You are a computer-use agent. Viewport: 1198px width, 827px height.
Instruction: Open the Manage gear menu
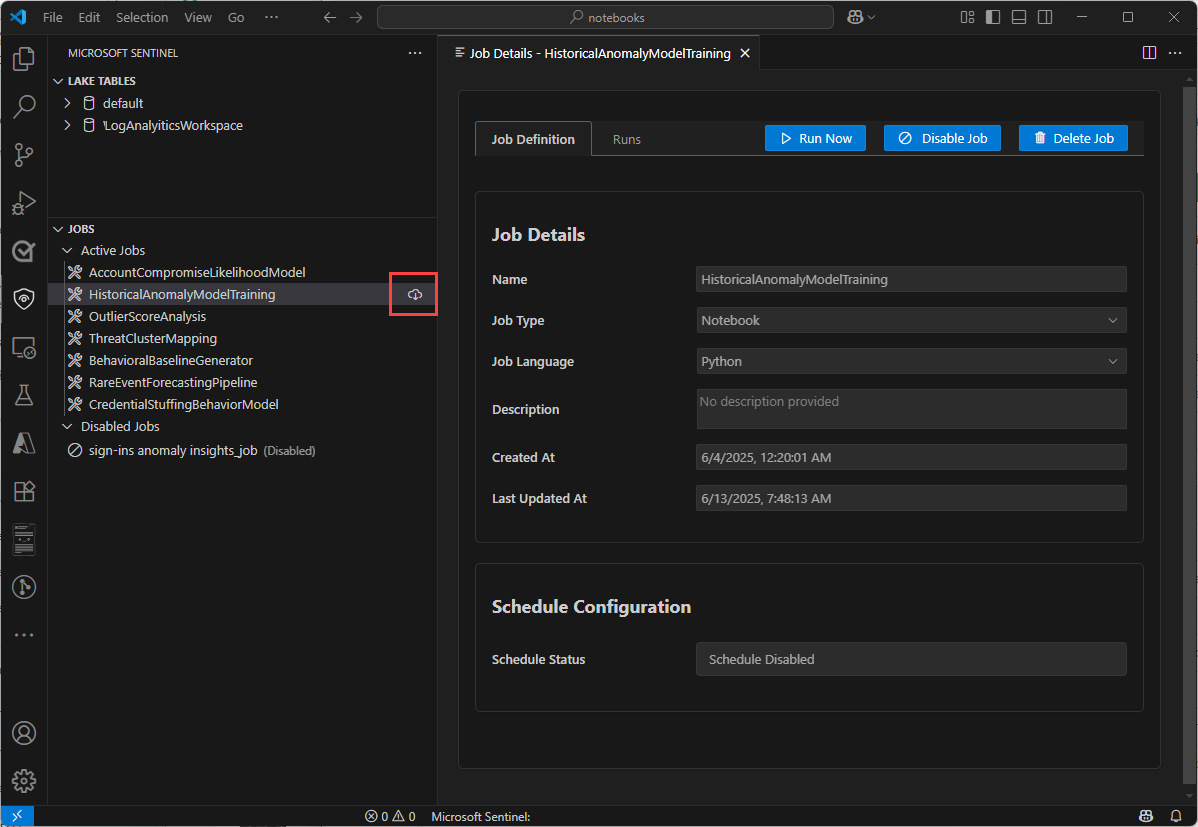pos(24,780)
